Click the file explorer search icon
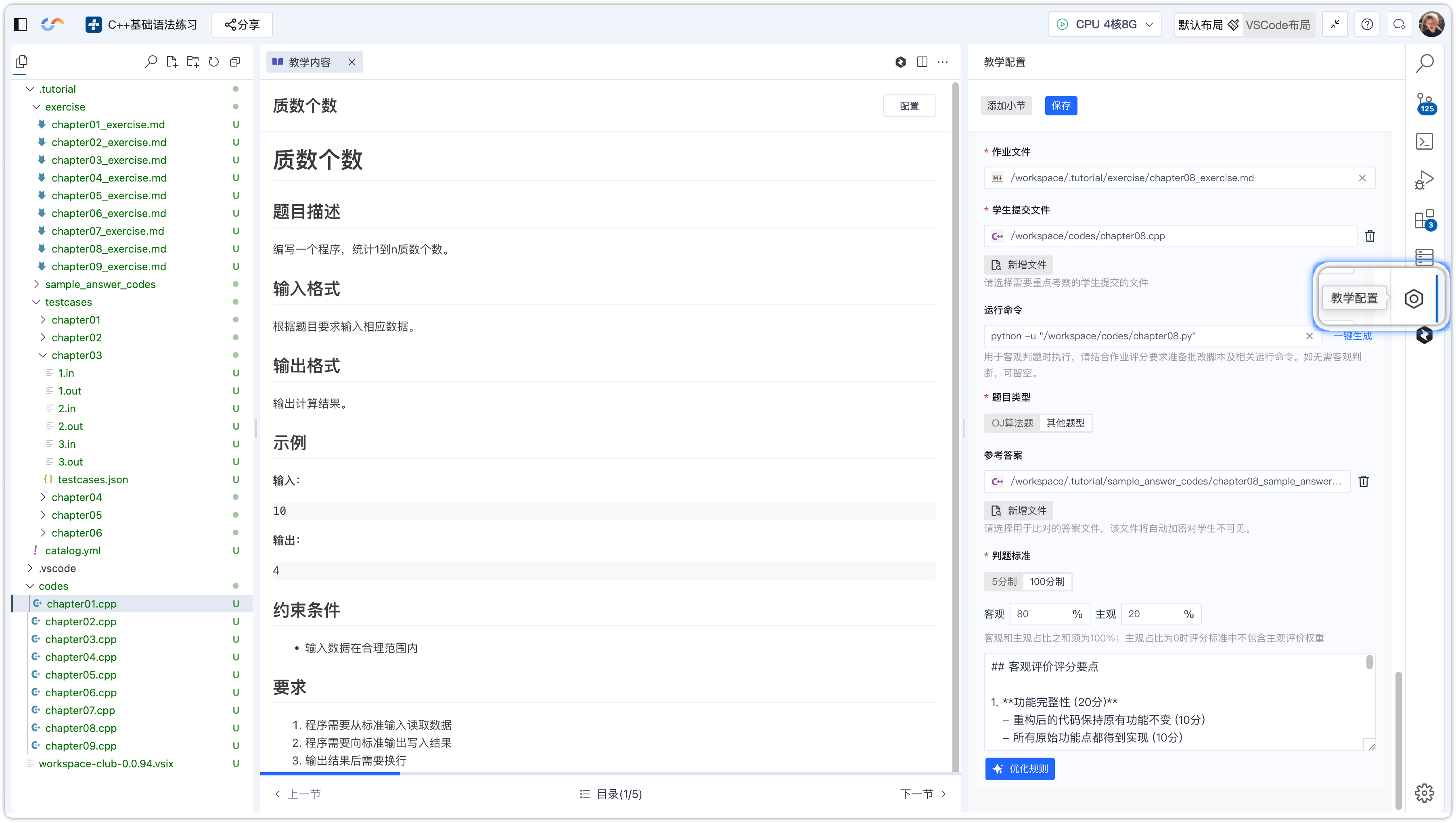The height and width of the screenshot is (823, 1456). pyautogui.click(x=151, y=62)
